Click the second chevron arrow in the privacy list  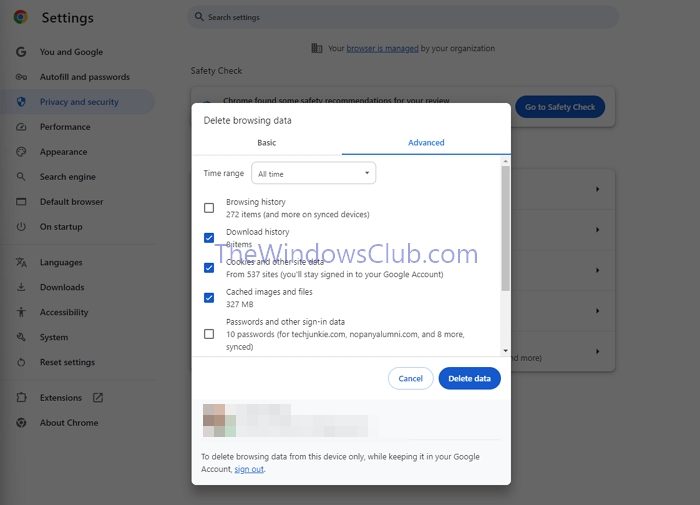597,230
